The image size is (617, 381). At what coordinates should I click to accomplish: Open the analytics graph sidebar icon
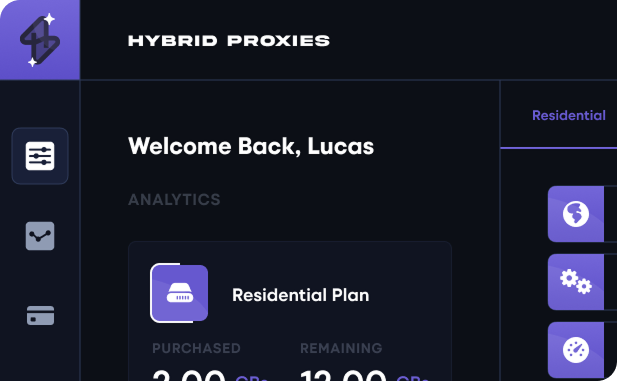coord(40,236)
